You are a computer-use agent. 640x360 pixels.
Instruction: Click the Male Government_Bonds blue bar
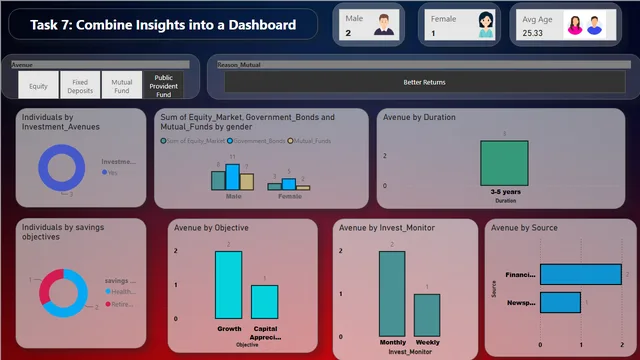[x=233, y=177]
